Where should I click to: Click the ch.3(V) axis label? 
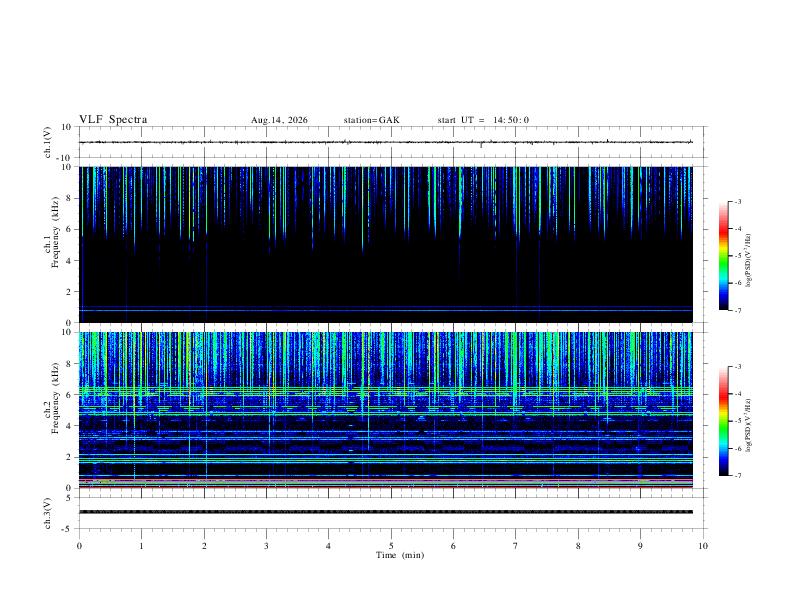(48, 513)
